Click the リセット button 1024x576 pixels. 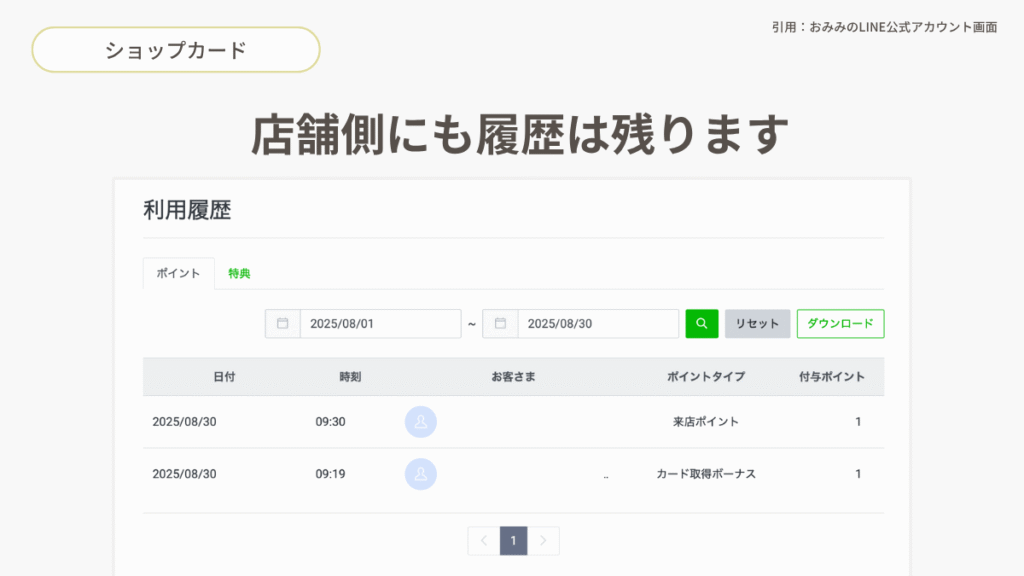pos(757,324)
